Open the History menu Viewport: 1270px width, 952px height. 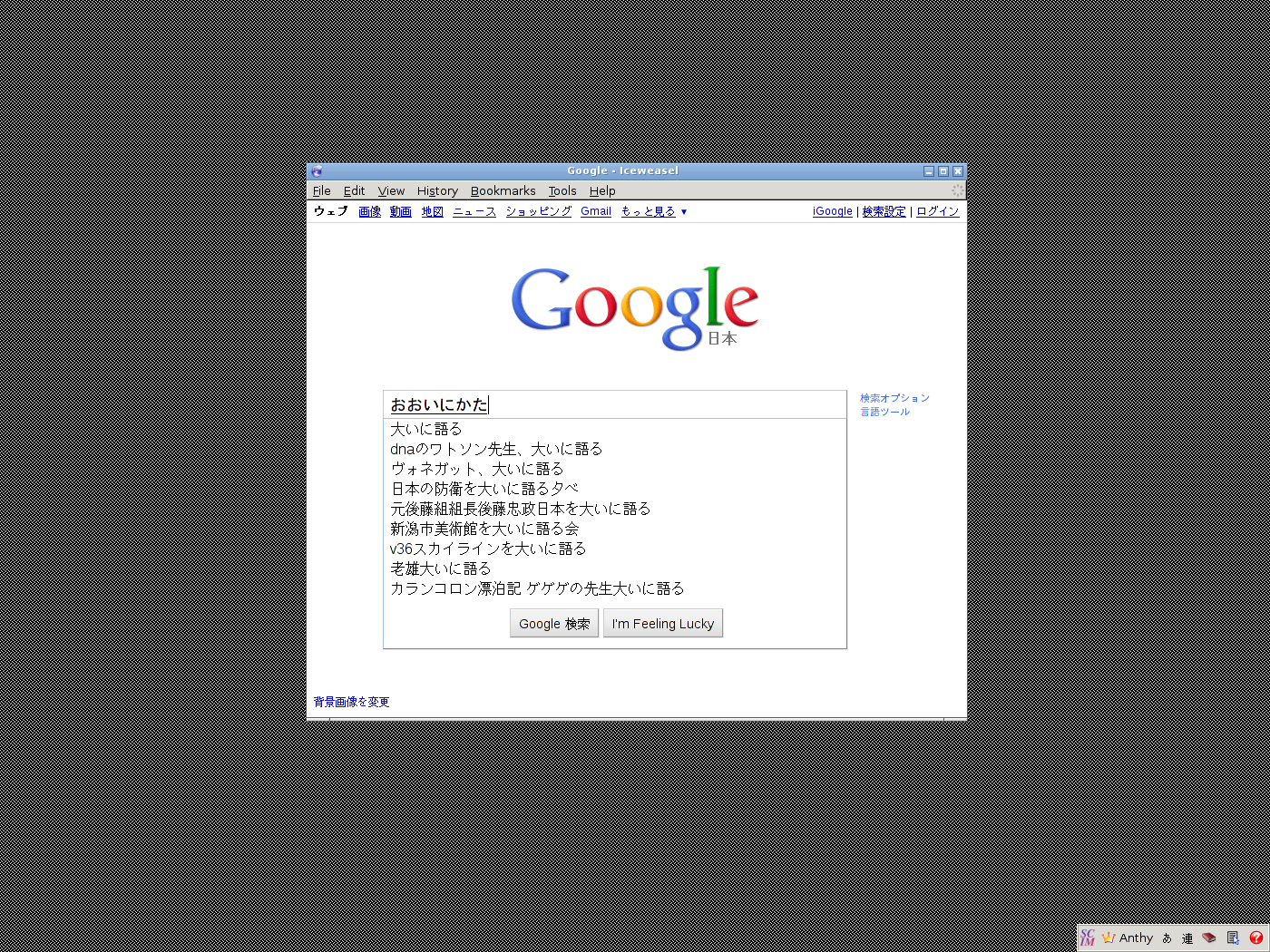point(437,190)
